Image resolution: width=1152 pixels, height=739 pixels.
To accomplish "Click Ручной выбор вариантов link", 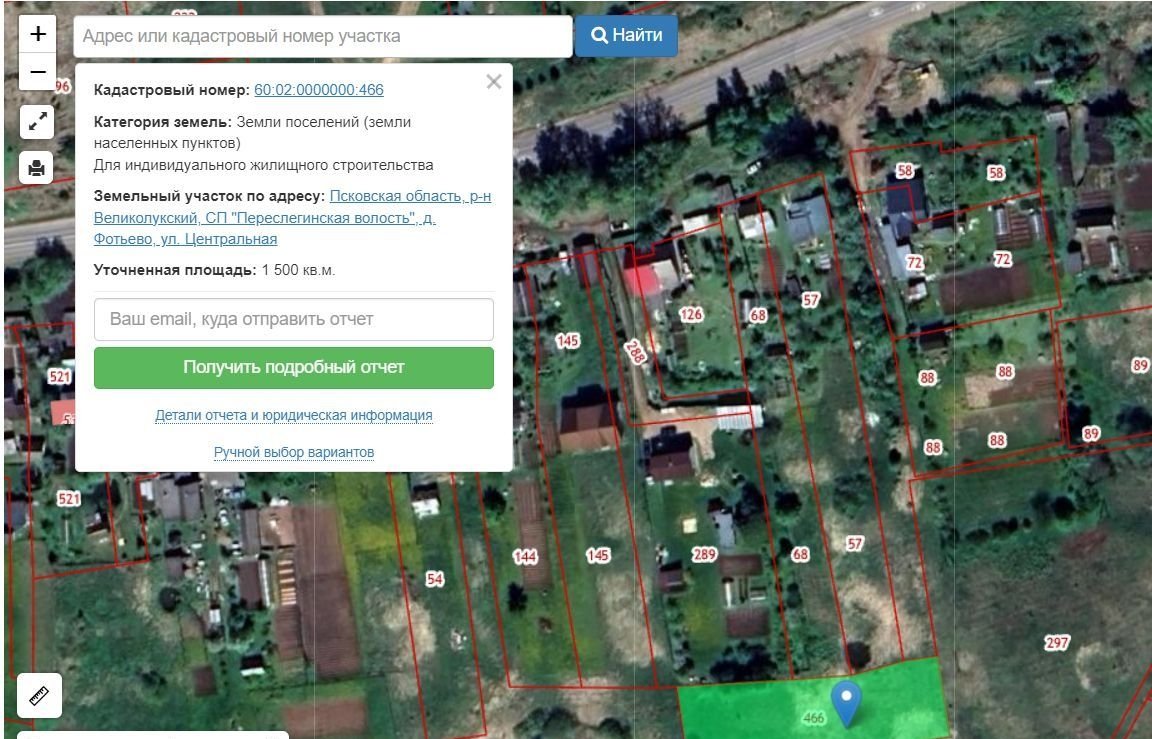I will pyautogui.click(x=293, y=452).
